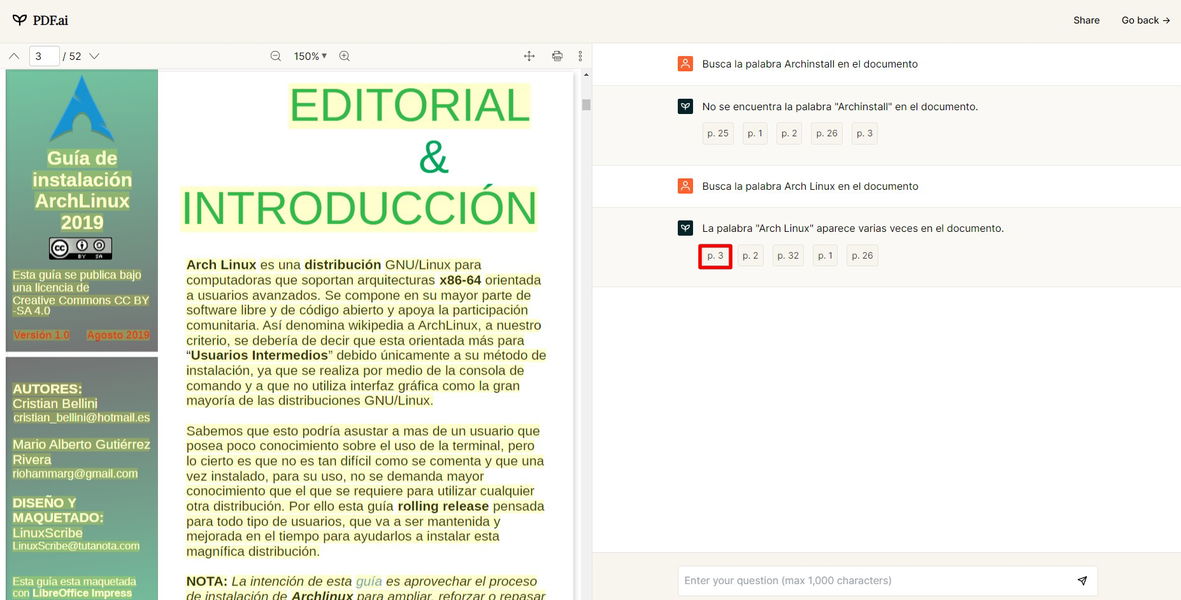The width and height of the screenshot is (1181, 600).
Task: Click the 'rolling release' bold text
Action: (x=443, y=506)
